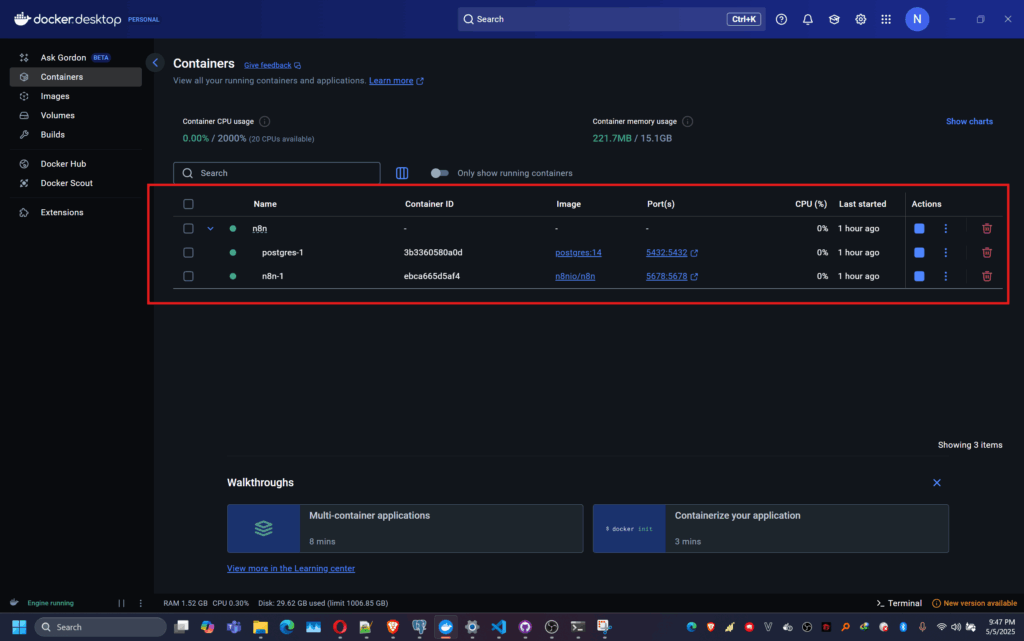Stop the n8n-1 container
The height and width of the screenshot is (641, 1024).
pos(919,276)
